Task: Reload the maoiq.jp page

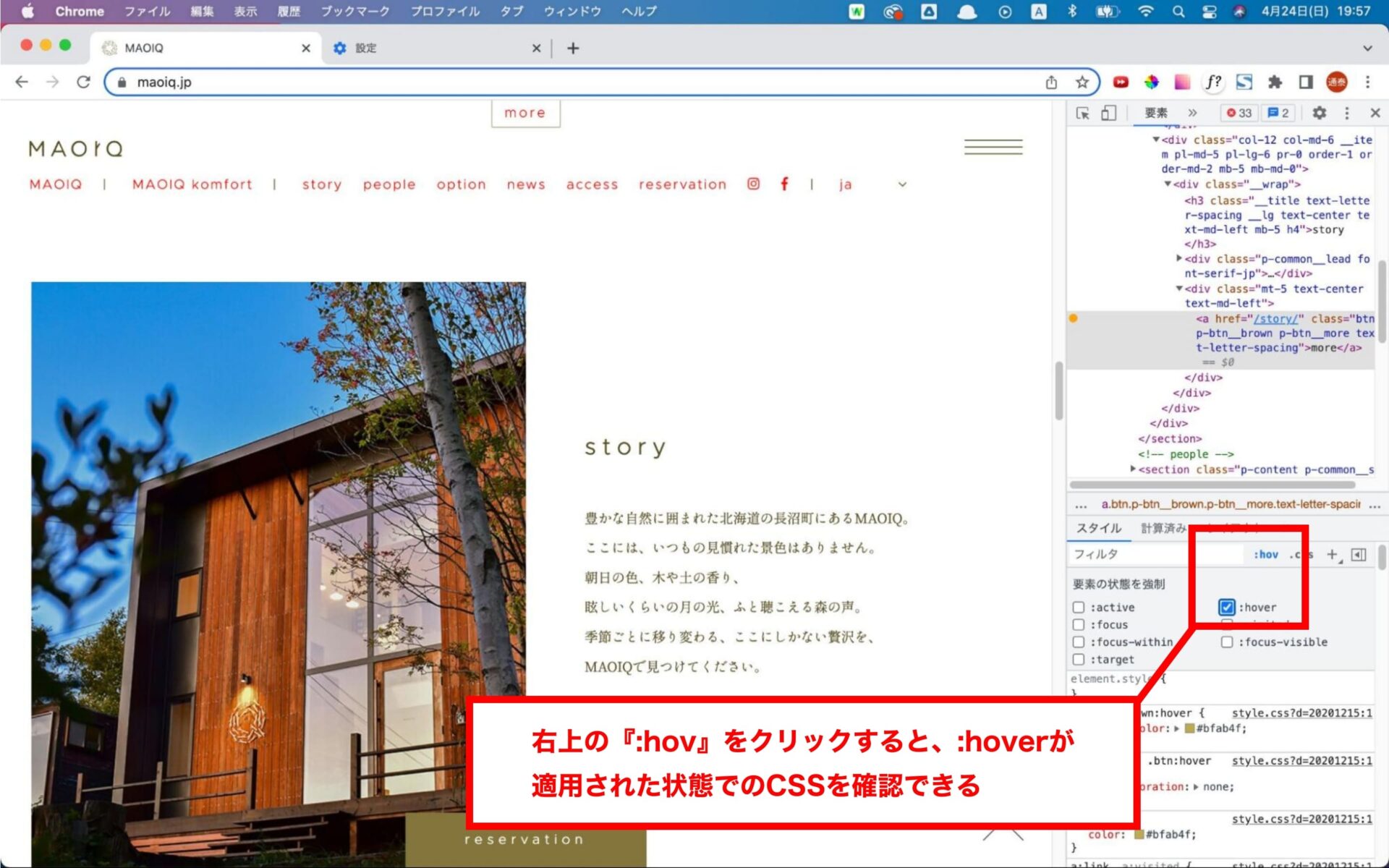Action: (x=83, y=82)
